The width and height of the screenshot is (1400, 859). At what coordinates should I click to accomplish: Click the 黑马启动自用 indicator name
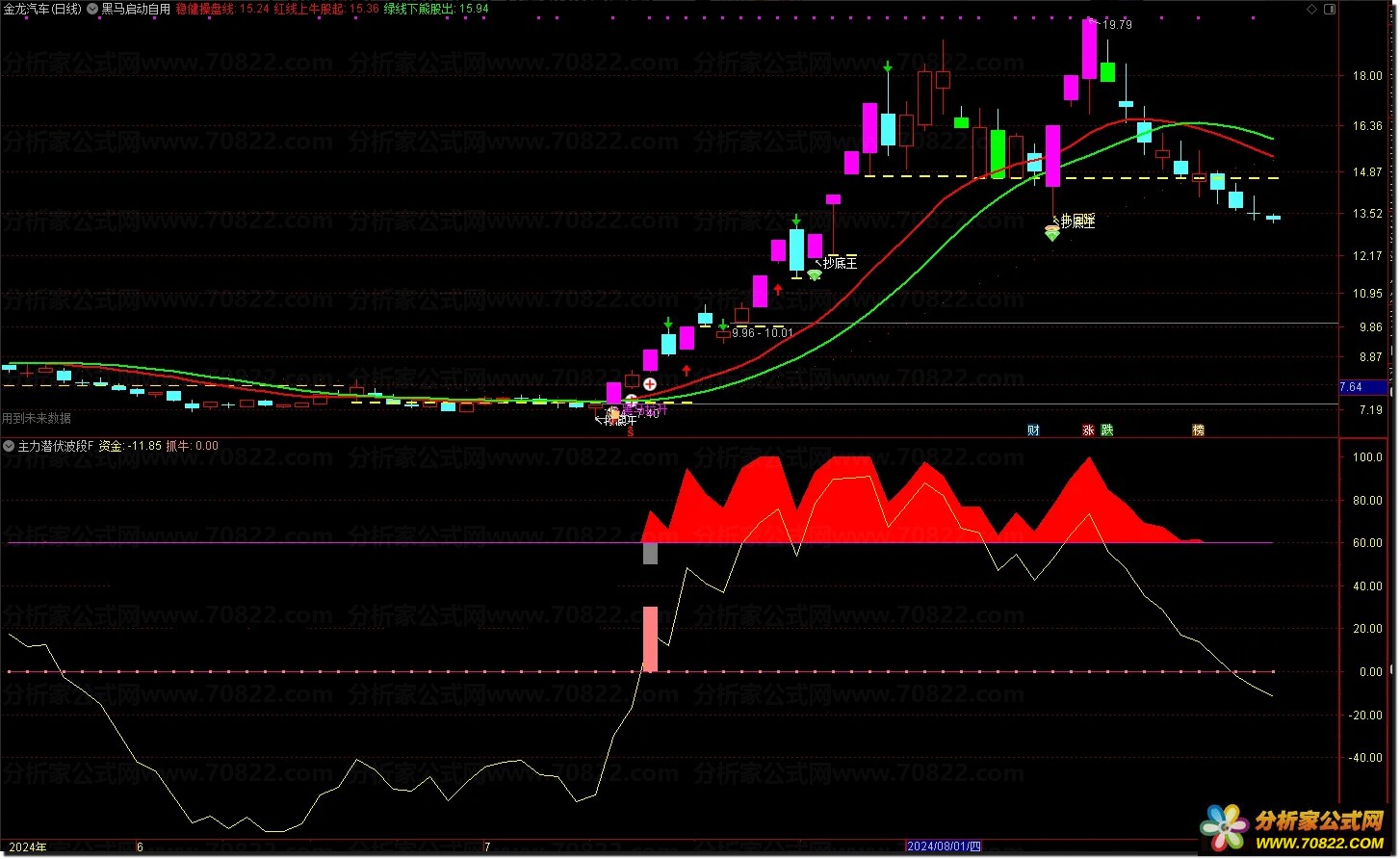136,9
